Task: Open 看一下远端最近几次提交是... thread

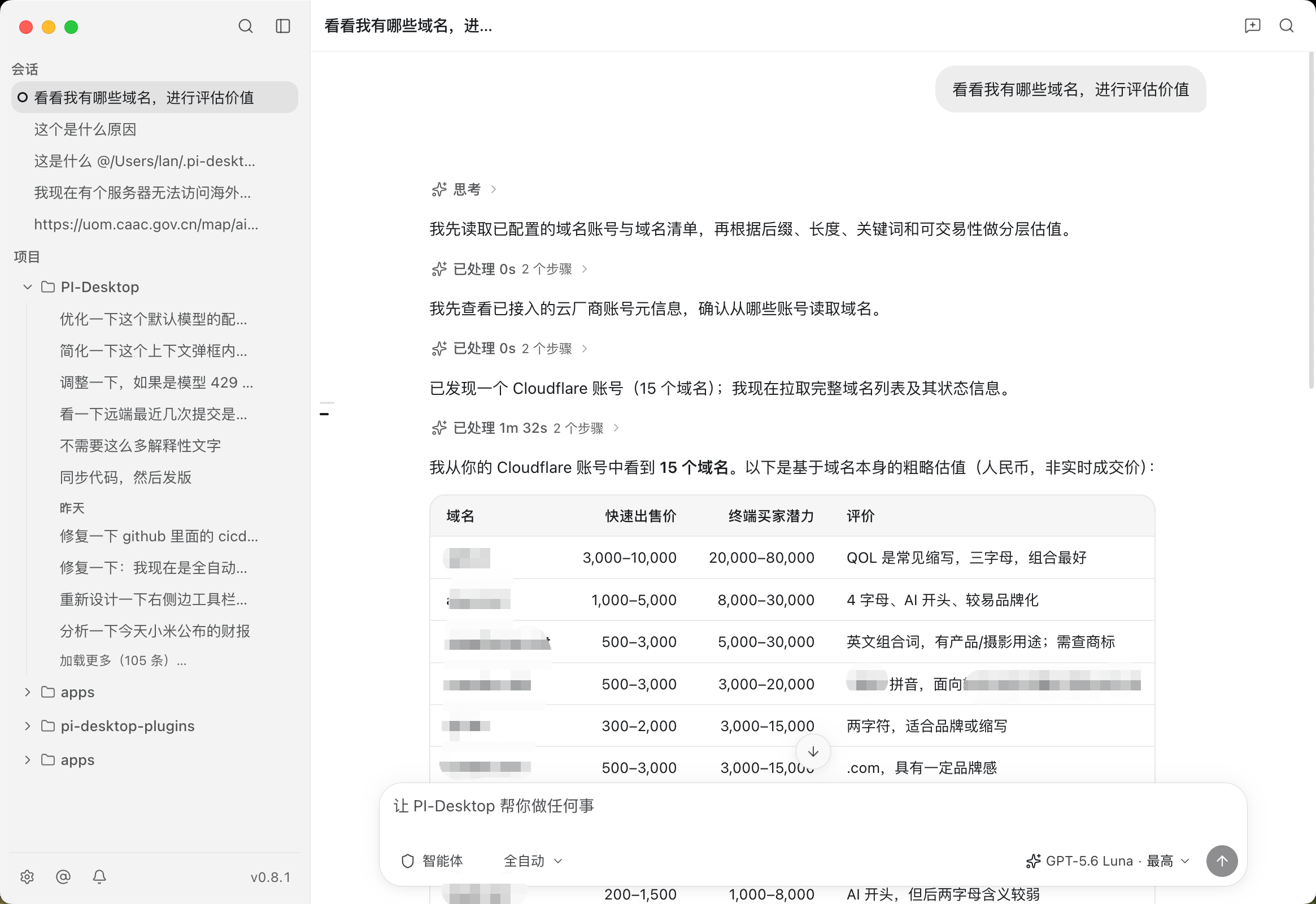Action: (154, 415)
